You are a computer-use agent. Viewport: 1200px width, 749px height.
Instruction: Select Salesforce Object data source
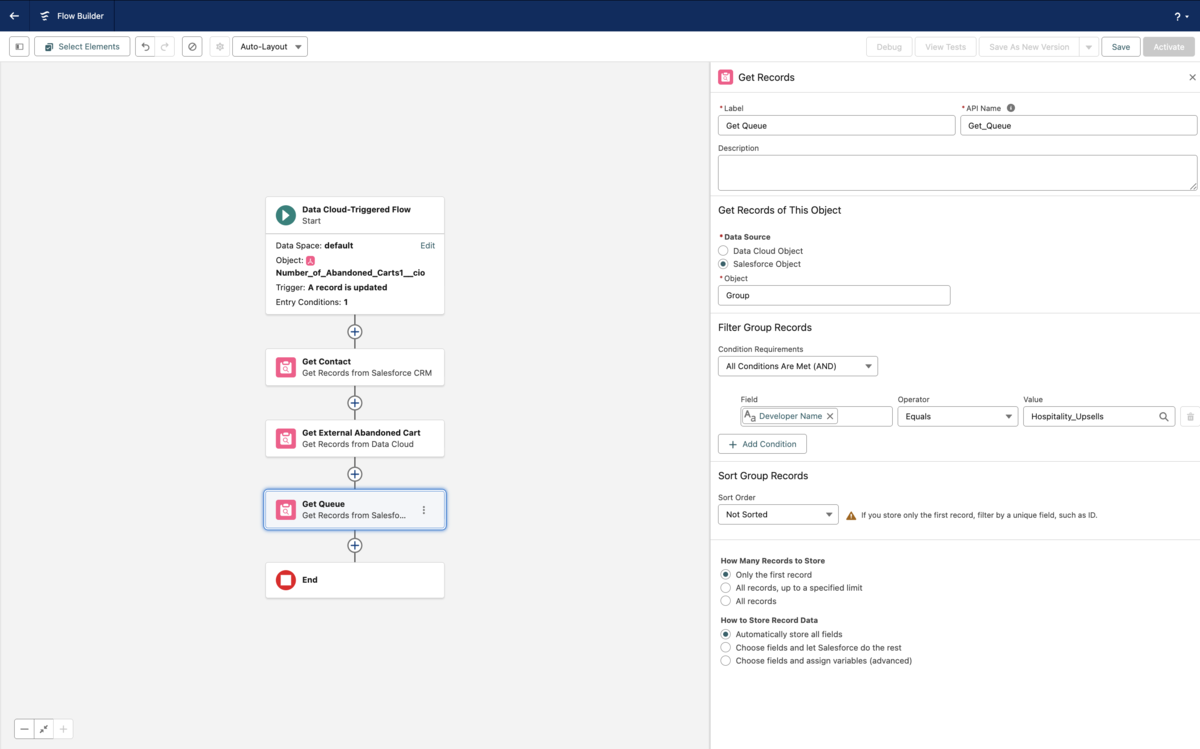[x=724, y=264]
